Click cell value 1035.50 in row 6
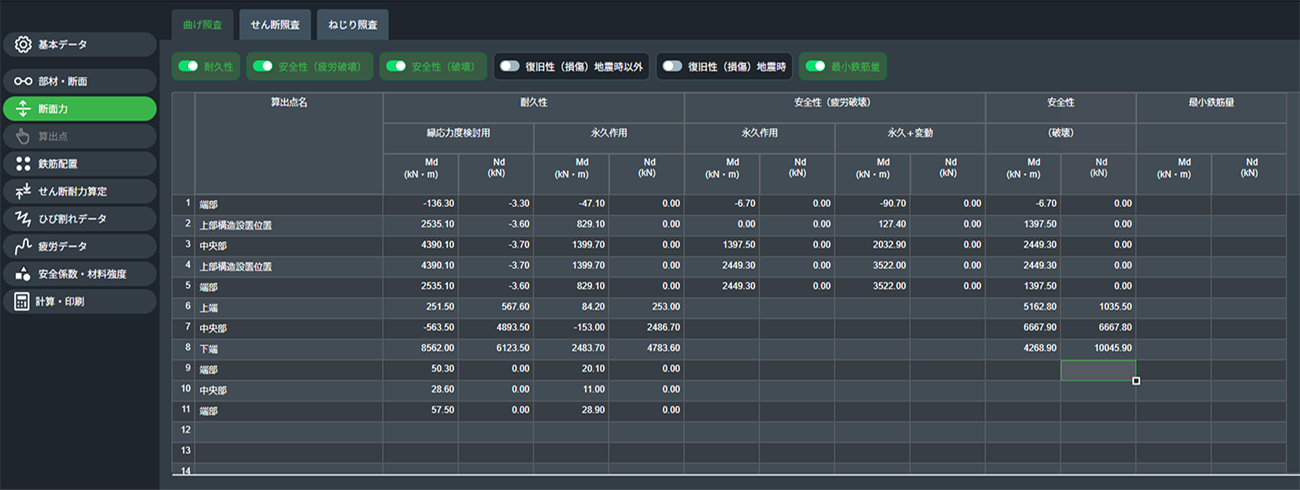The image size is (1300, 490). click(1098, 307)
